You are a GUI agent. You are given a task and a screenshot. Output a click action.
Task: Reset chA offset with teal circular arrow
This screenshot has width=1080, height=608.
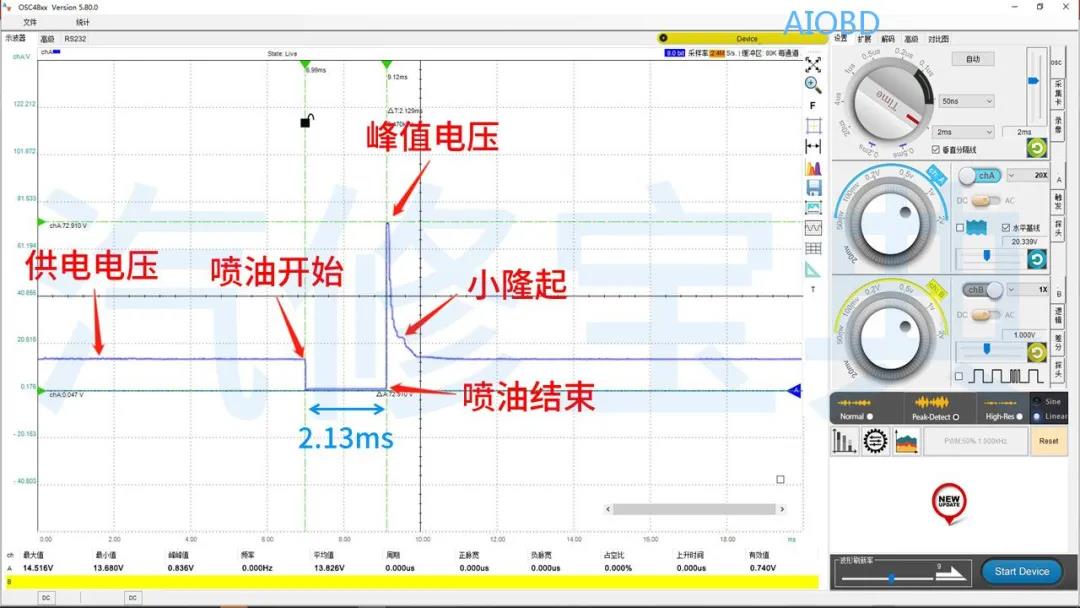(x=1037, y=259)
